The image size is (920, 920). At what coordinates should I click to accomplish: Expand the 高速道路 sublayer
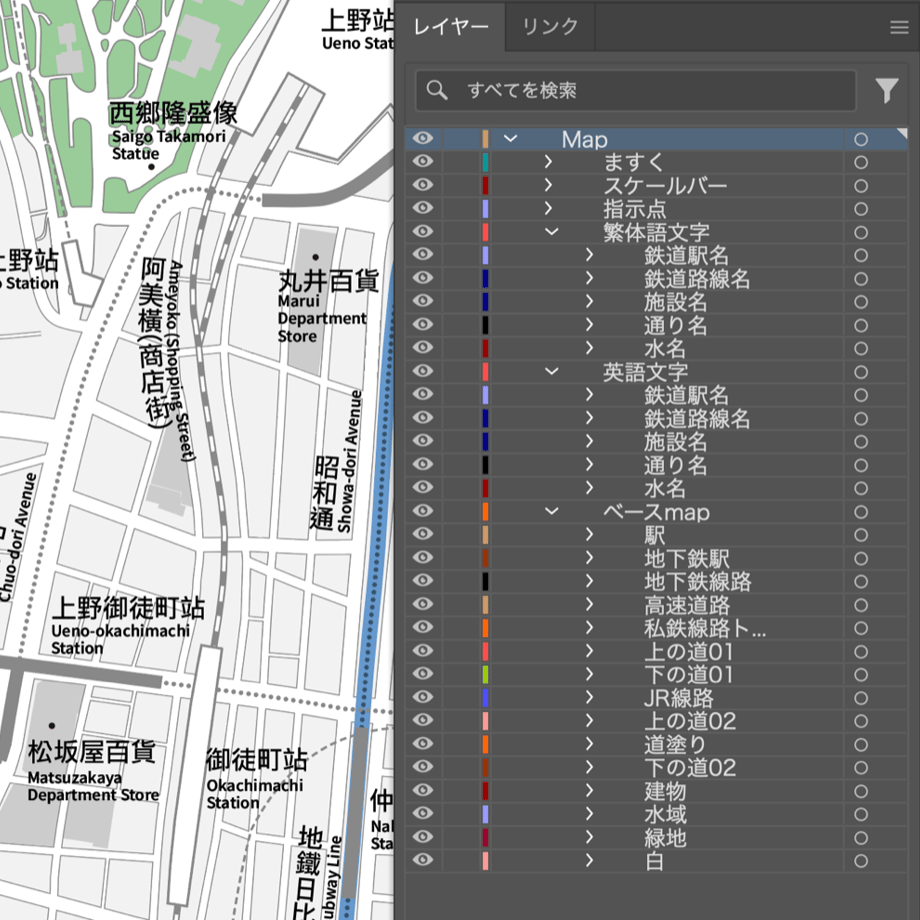pos(589,604)
